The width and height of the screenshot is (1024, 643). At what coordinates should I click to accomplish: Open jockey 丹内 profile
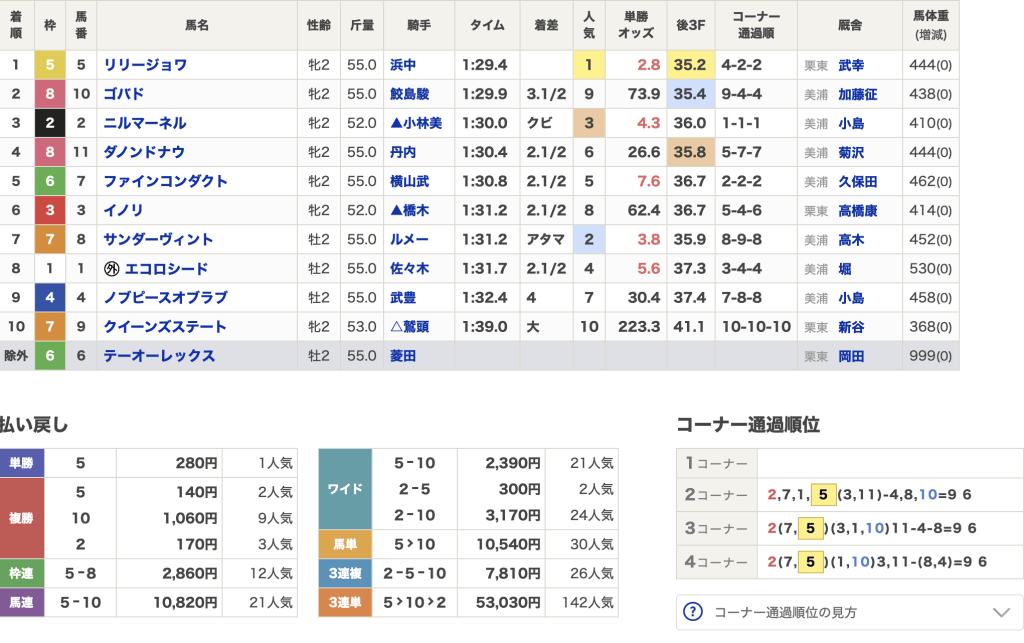[403, 152]
